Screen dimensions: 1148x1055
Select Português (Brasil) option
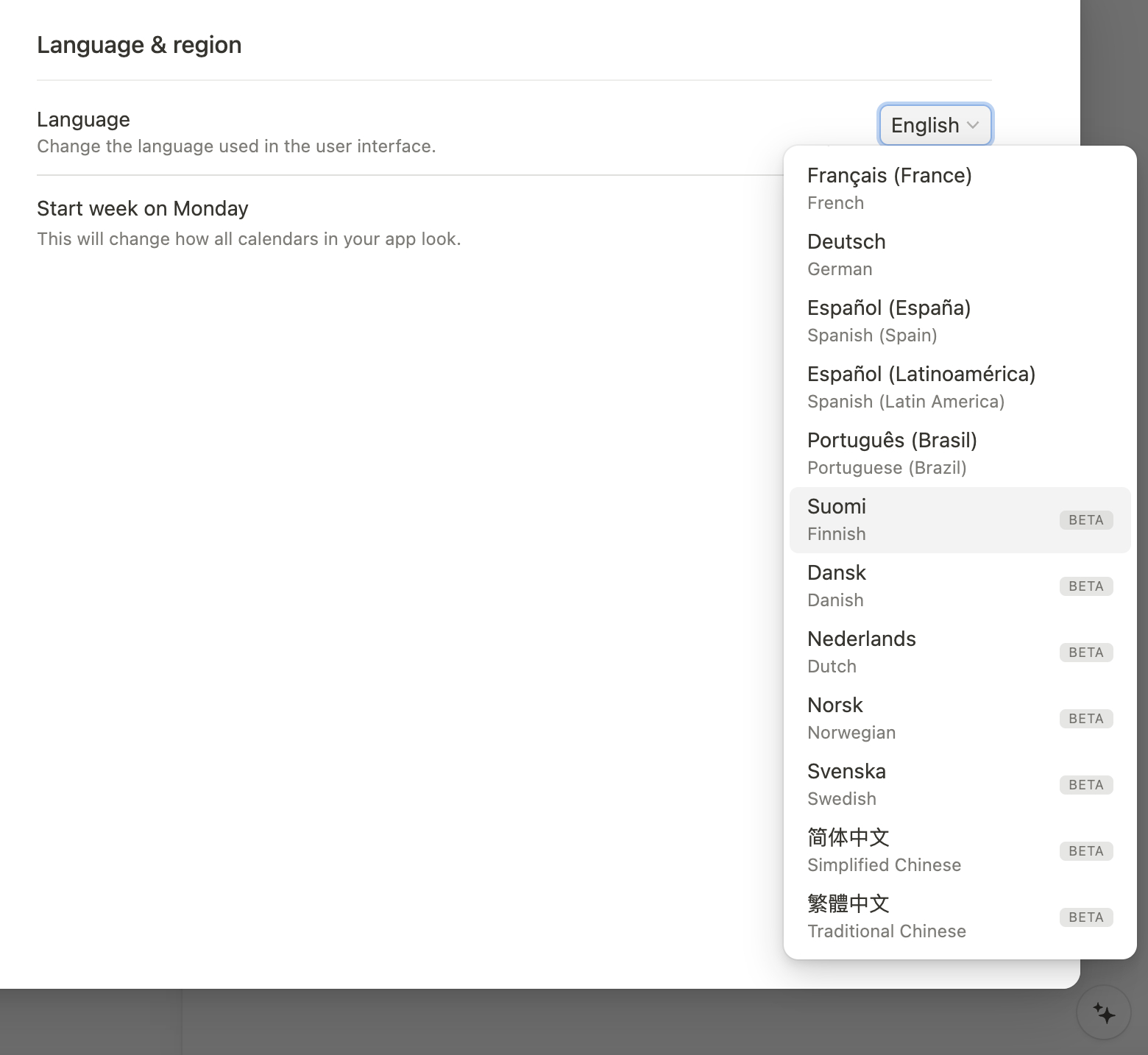[960, 453]
